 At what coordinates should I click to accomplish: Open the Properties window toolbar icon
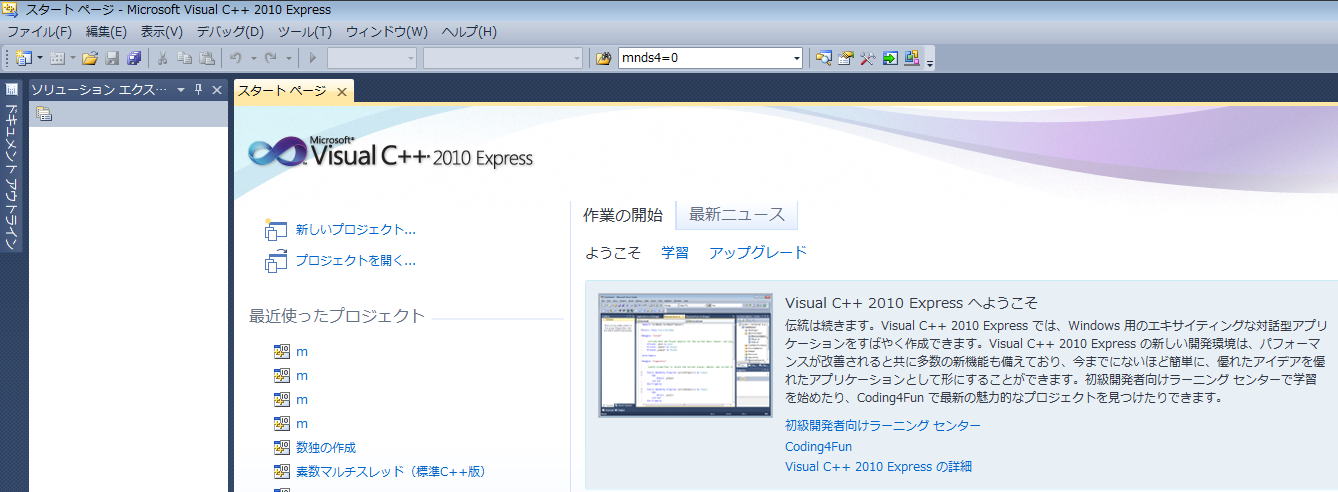846,58
